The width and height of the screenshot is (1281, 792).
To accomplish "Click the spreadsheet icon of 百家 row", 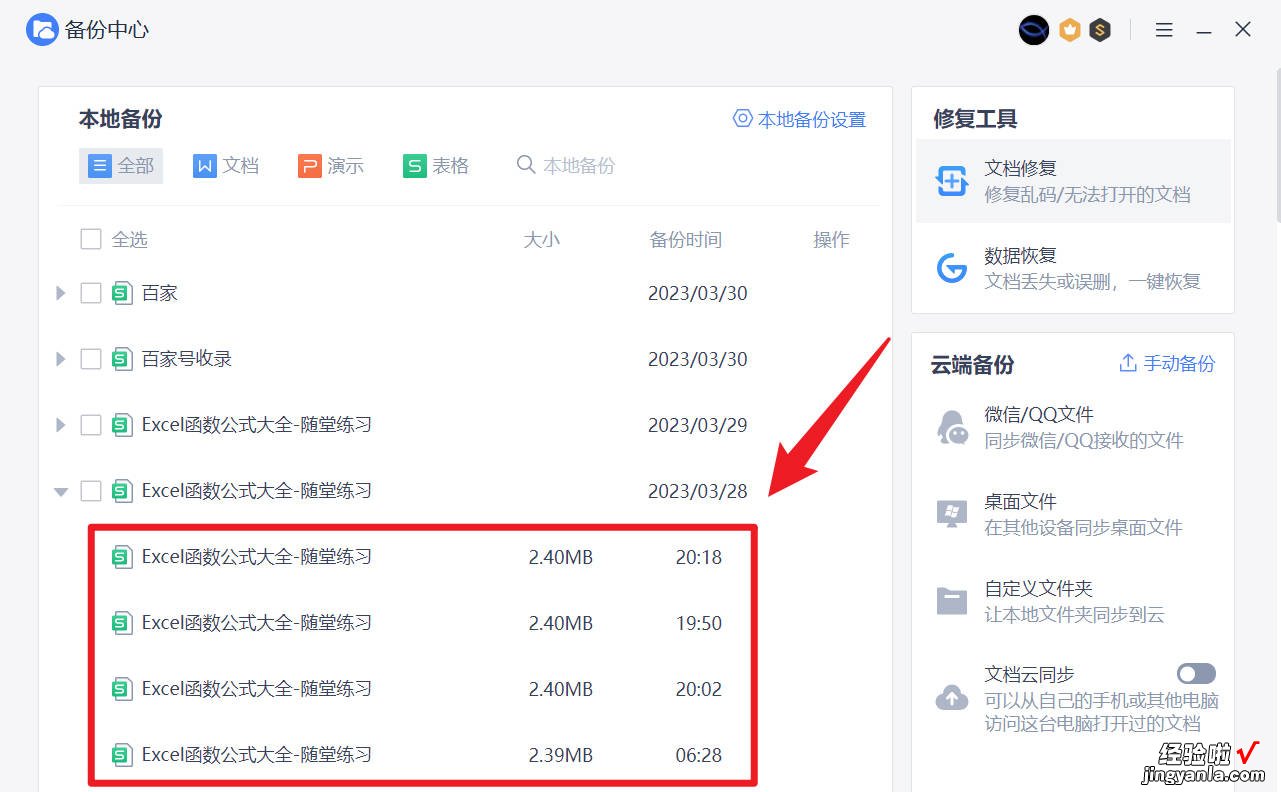I will (x=122, y=293).
